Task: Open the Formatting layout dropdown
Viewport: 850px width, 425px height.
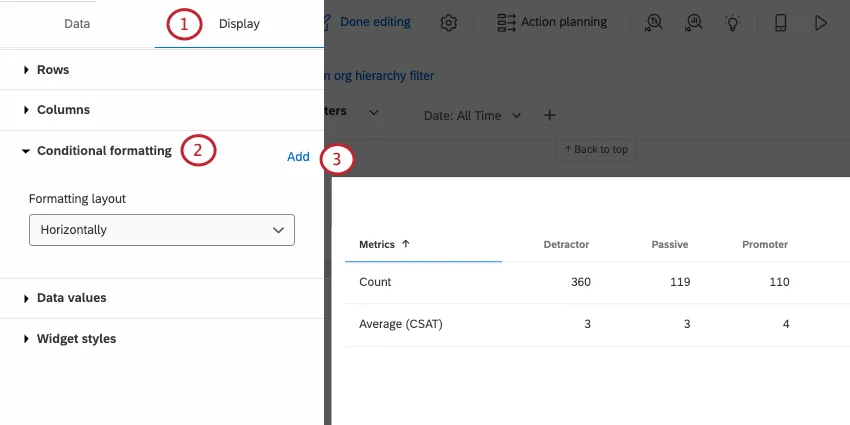Action: [162, 230]
